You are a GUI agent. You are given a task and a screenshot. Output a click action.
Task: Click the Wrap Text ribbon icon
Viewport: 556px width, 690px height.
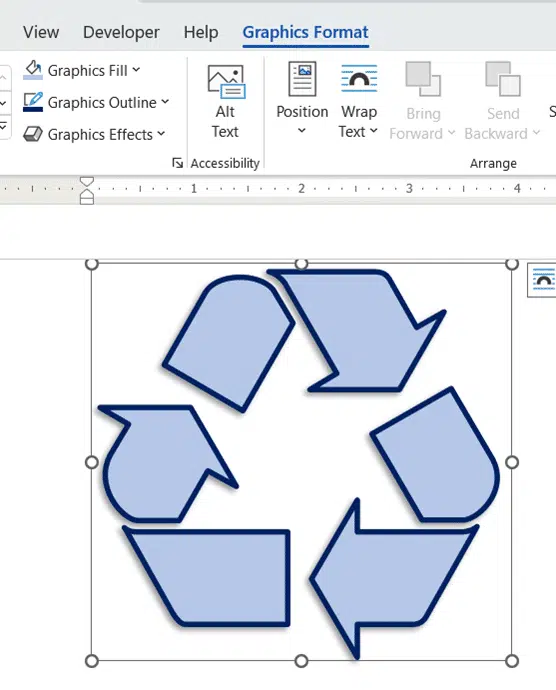pos(359,79)
